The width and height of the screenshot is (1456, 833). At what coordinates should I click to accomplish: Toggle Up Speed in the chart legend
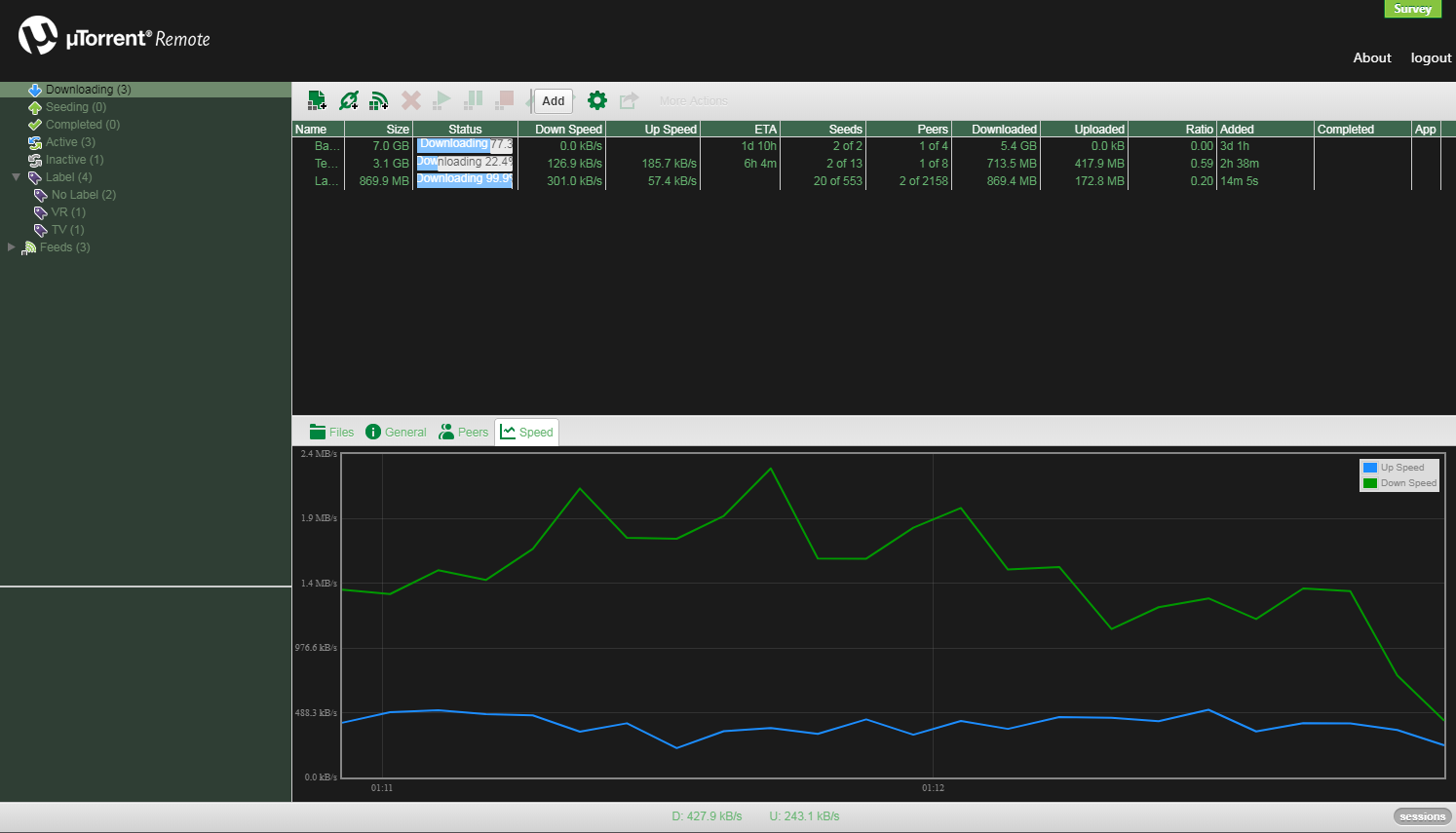point(1399,467)
